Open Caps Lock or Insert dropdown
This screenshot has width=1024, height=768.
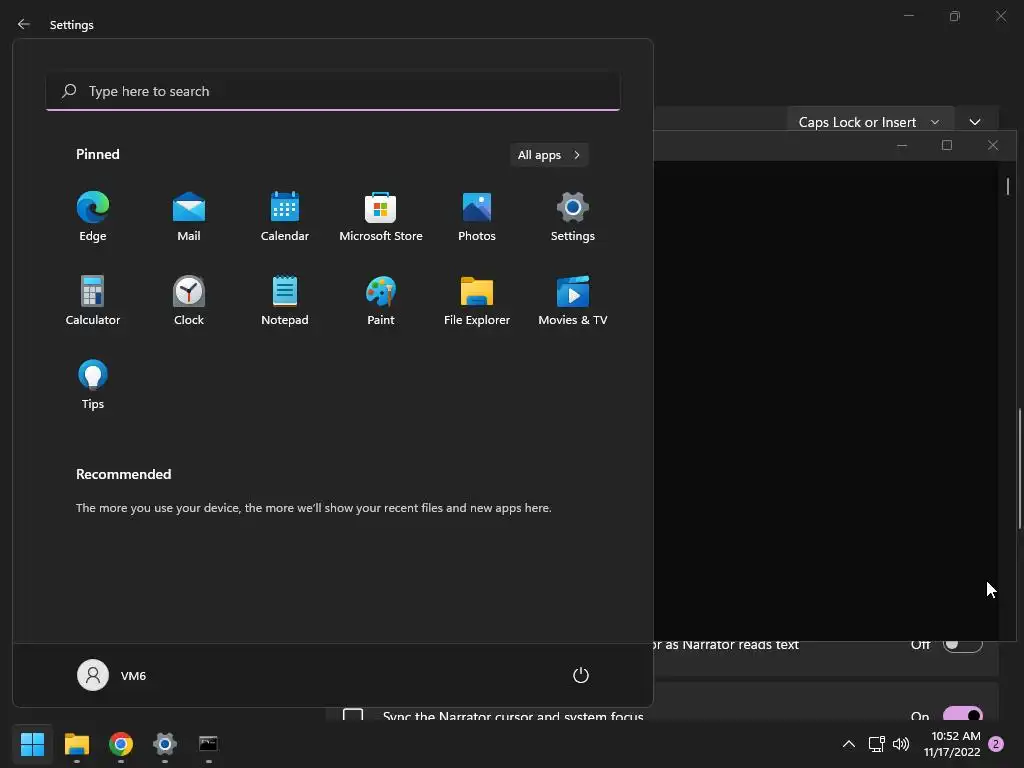pos(869,122)
